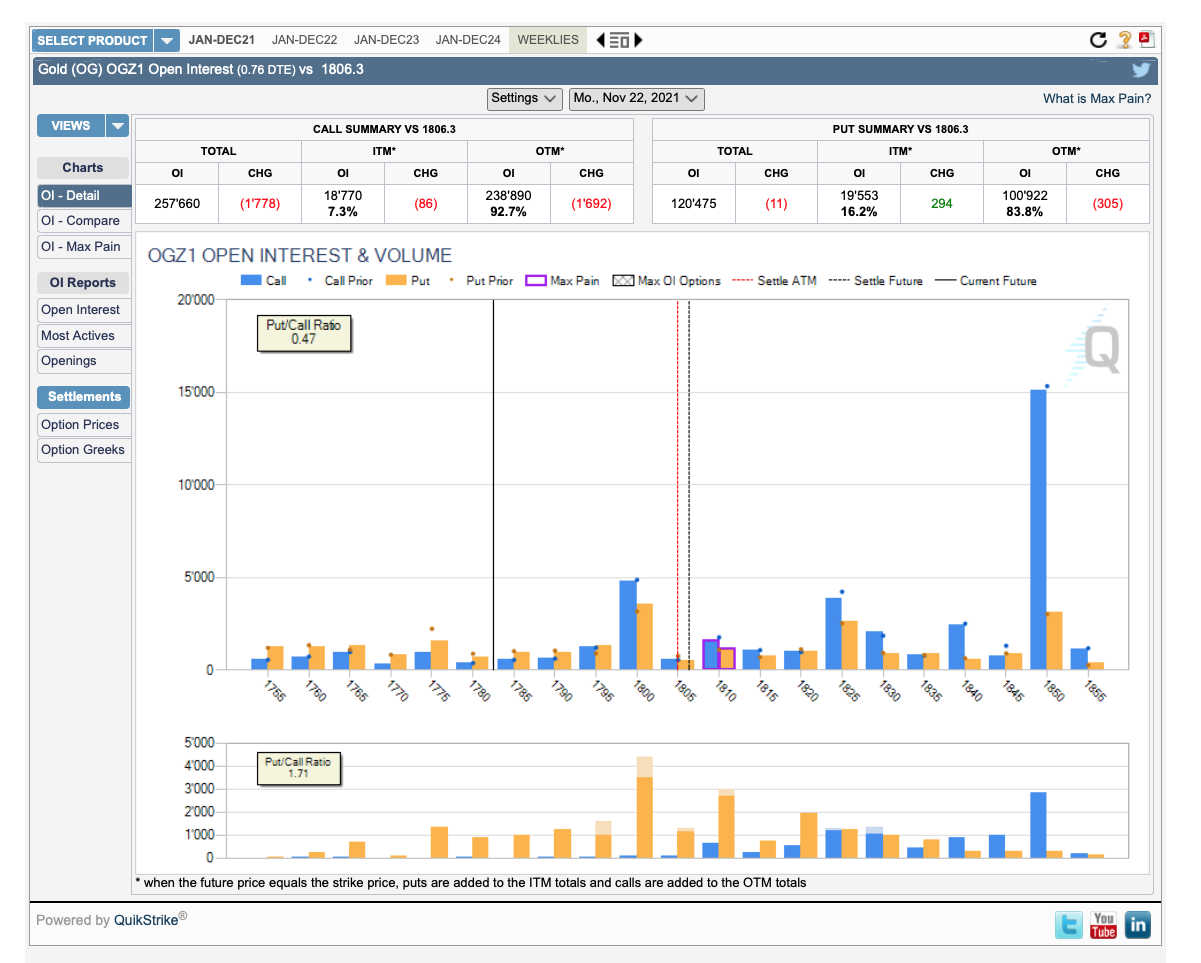Go to previous expiration with left arrow
Screen dimensions: 1201x963
(x=600, y=40)
